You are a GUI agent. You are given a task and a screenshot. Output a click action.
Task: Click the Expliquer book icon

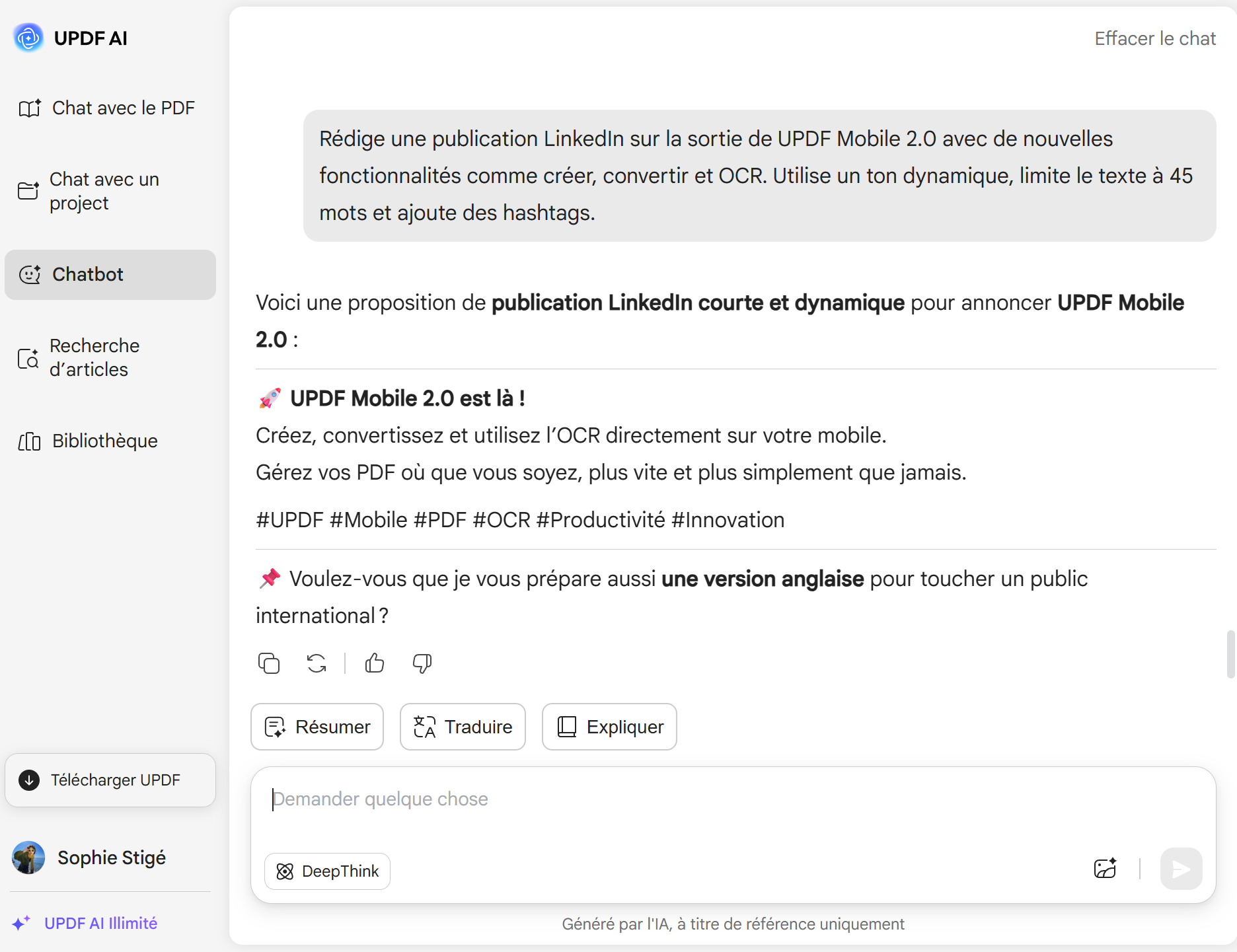(567, 727)
